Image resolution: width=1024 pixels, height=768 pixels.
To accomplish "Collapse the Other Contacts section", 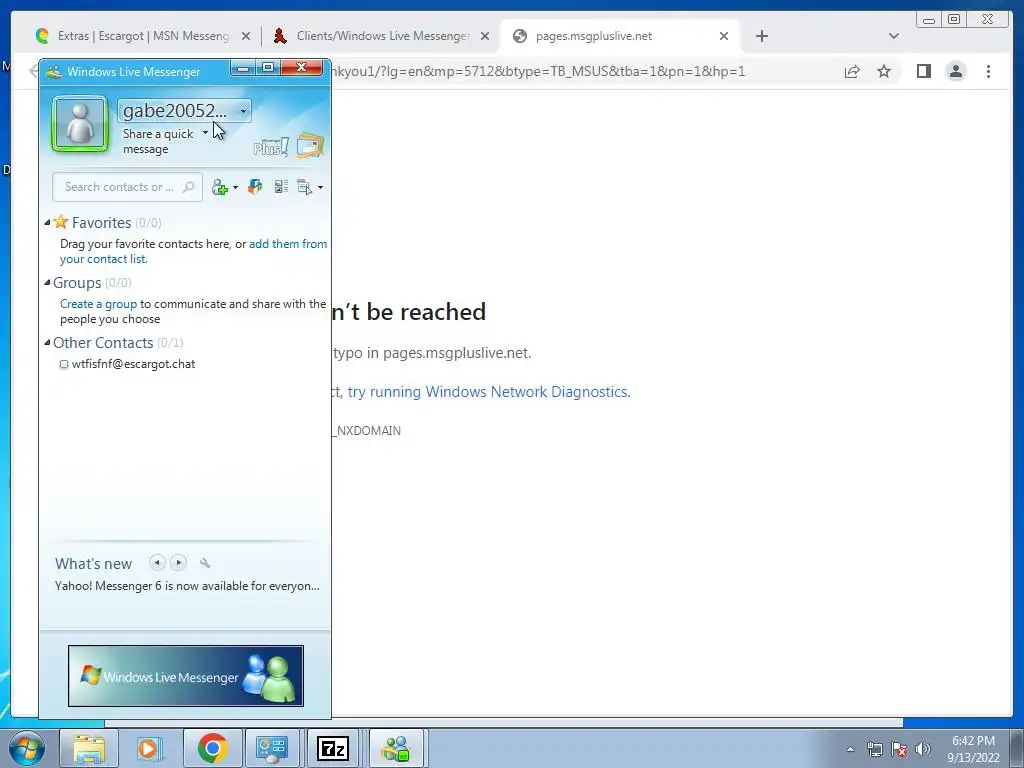I will click(47, 343).
